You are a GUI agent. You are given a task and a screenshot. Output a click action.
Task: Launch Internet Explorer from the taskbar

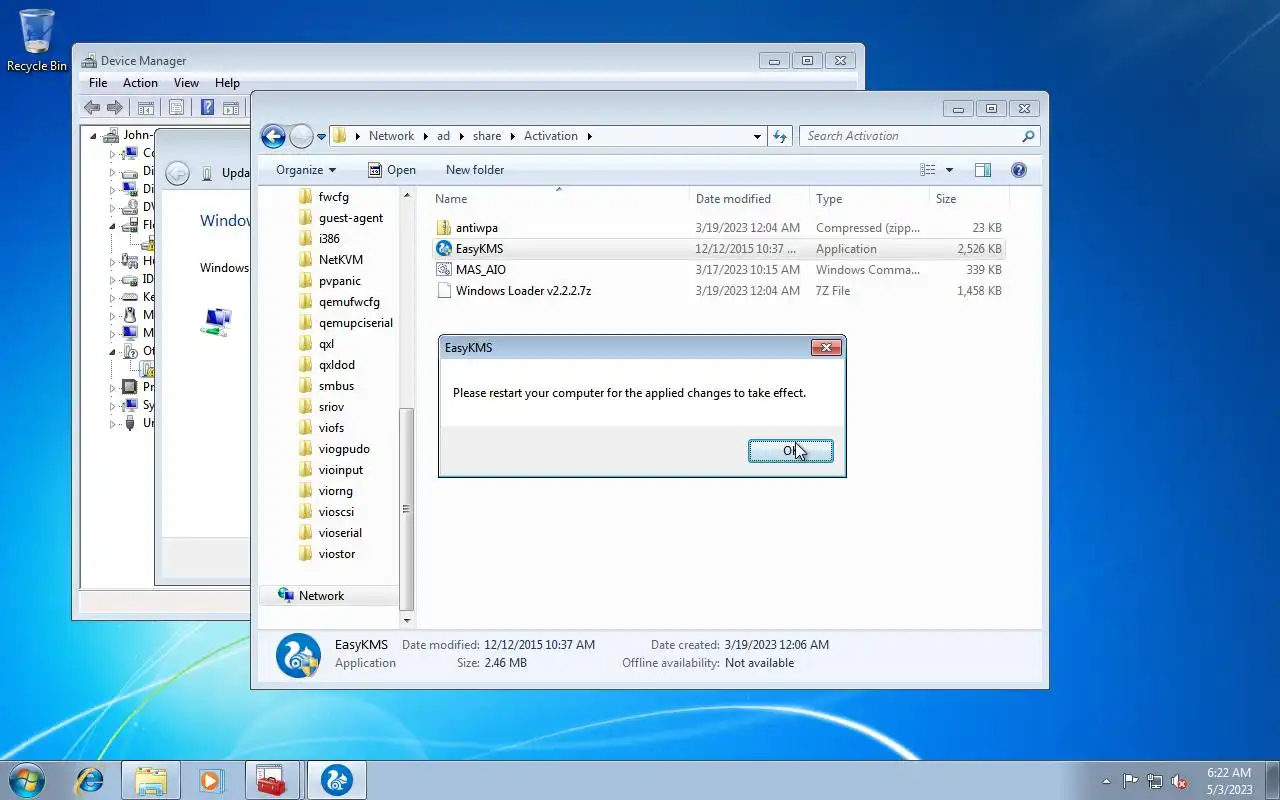(90, 780)
